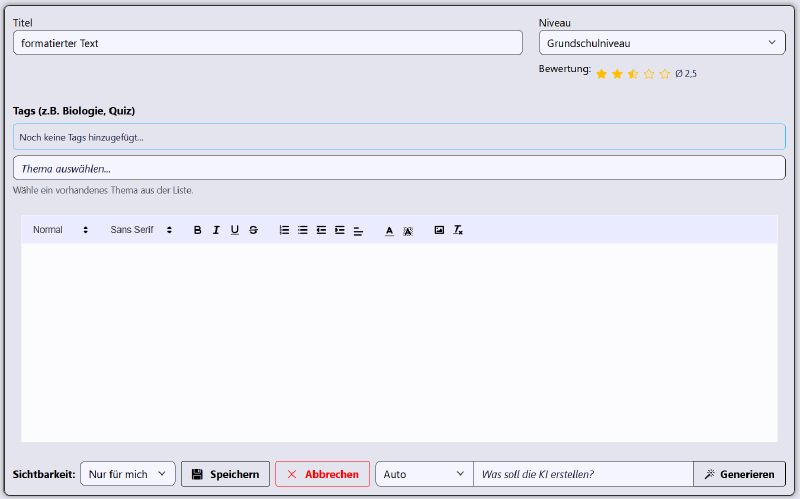Viewport: 800px width, 499px height.
Task: Focus the Titel input field
Action: 268,43
